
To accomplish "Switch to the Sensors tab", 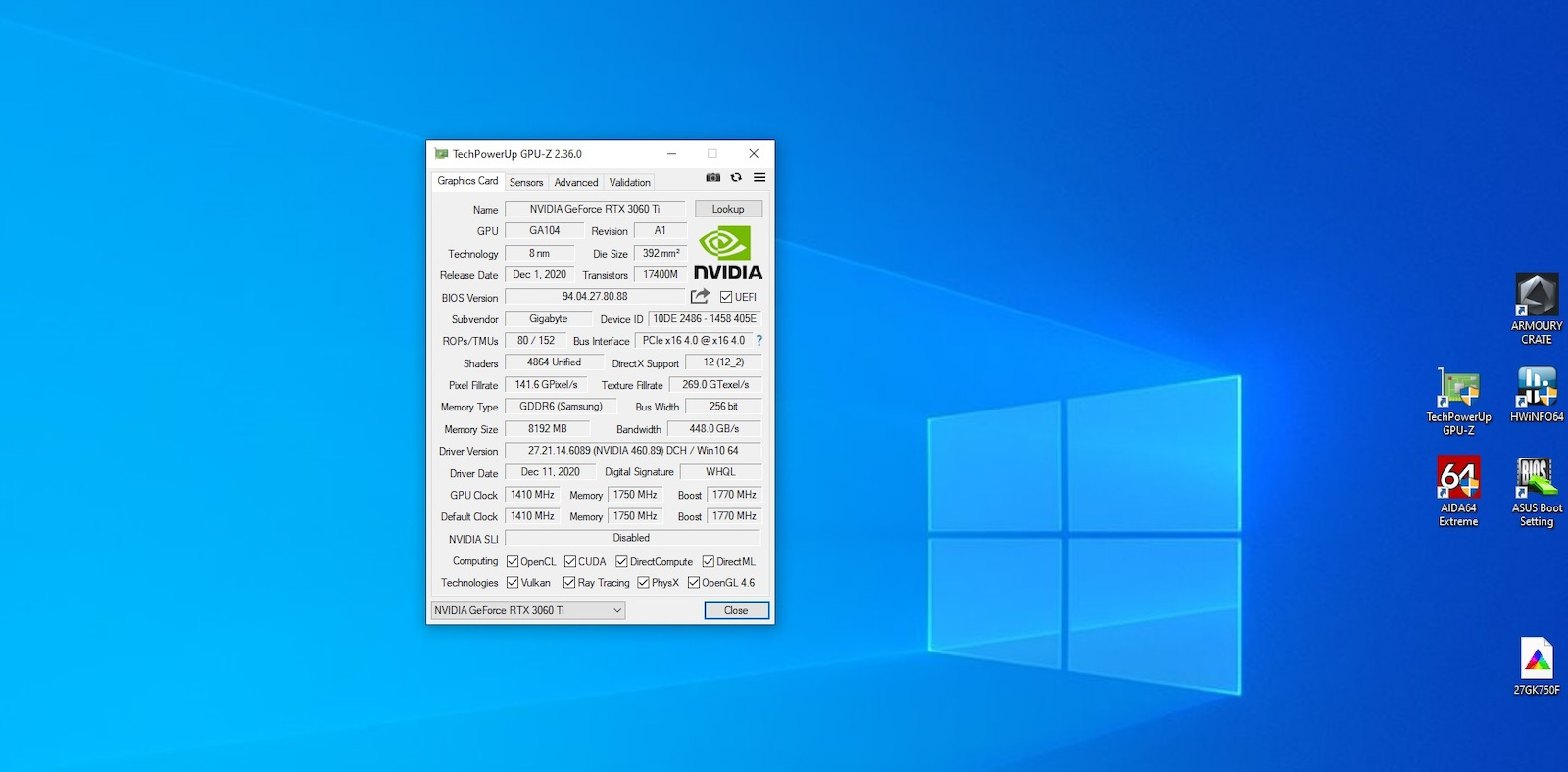I will click(x=526, y=182).
